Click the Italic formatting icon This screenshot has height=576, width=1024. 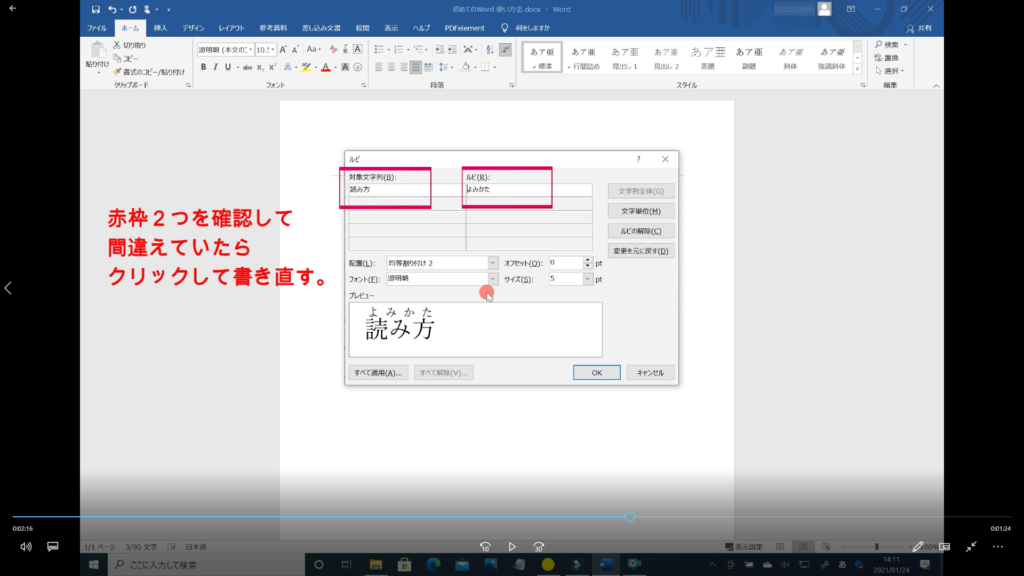(215, 68)
